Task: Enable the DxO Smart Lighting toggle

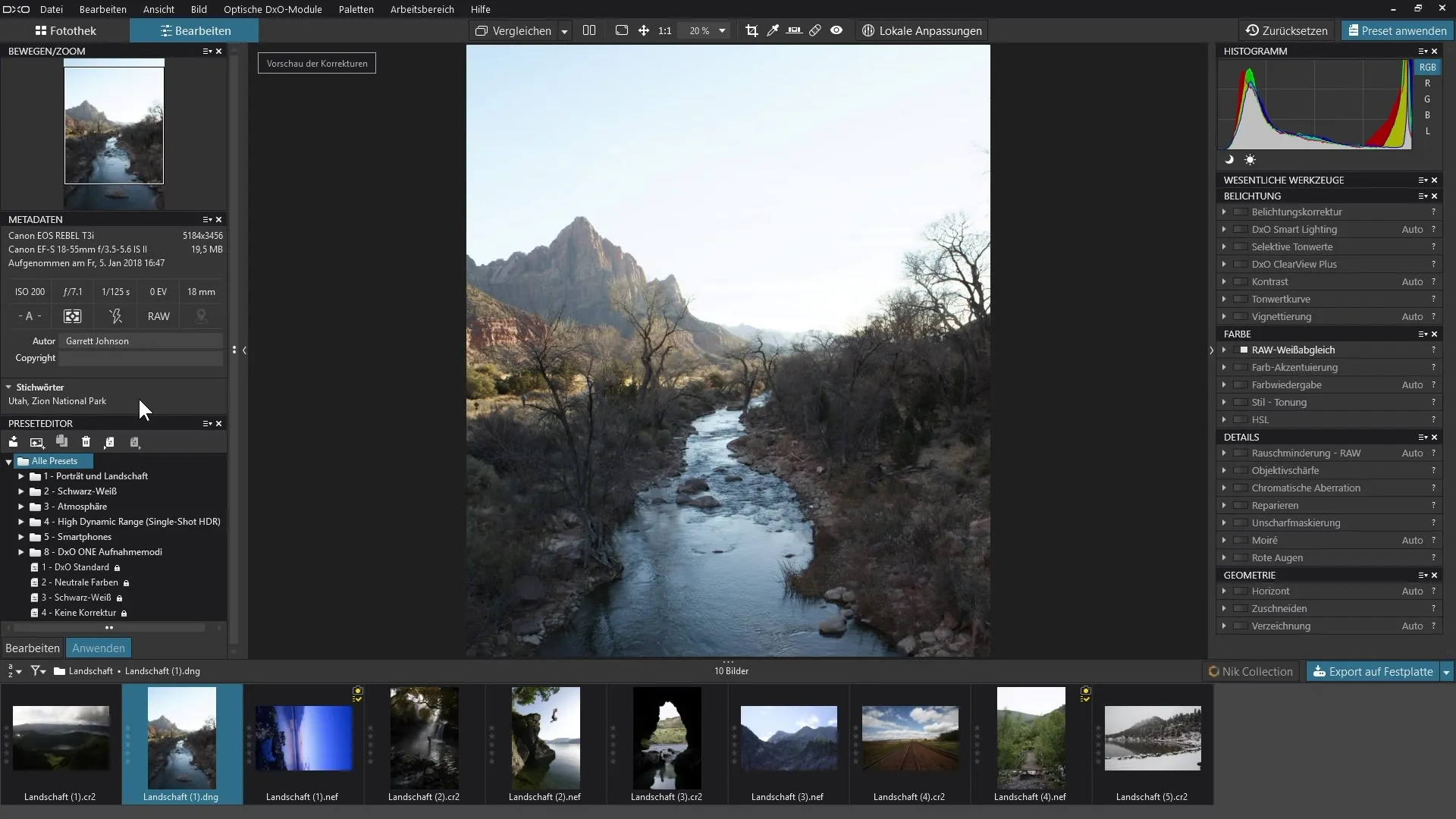Action: [1241, 229]
